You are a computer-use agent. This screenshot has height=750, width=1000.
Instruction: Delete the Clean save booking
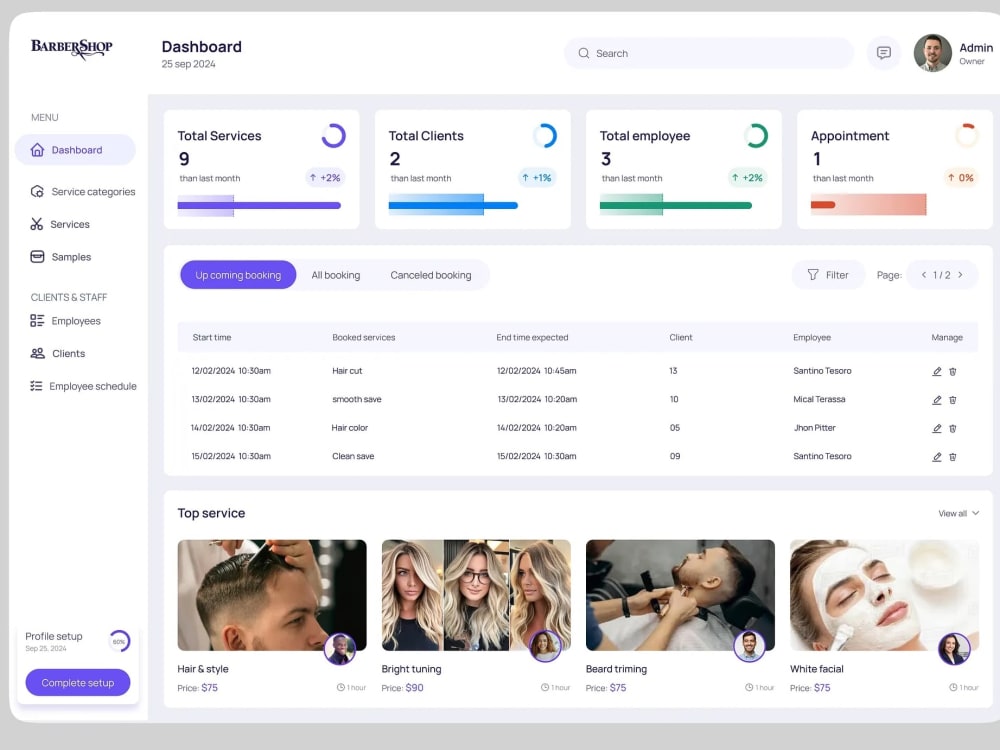[953, 457]
